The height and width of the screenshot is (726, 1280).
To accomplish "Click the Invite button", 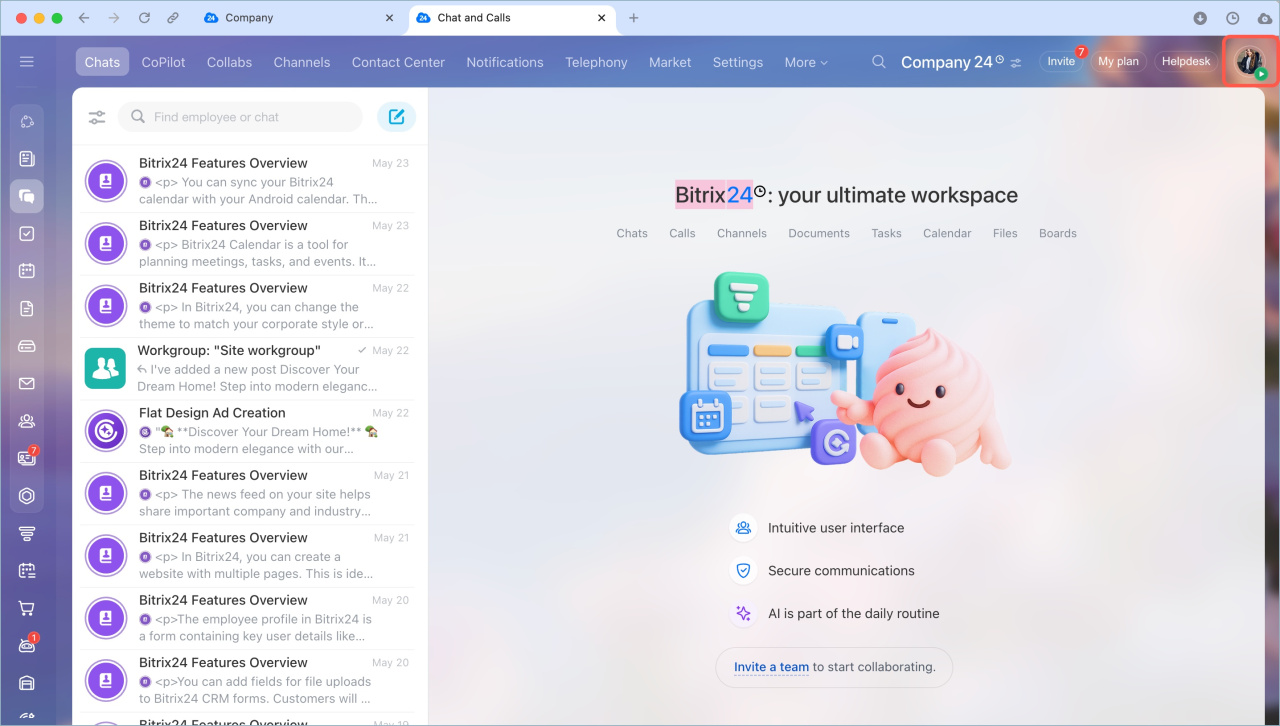I will 1061,62.
